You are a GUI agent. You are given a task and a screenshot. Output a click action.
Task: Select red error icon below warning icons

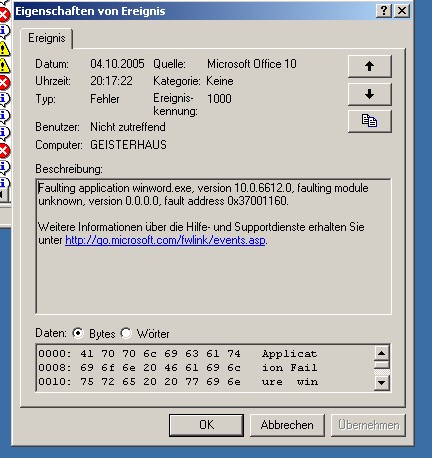[x=4, y=82]
